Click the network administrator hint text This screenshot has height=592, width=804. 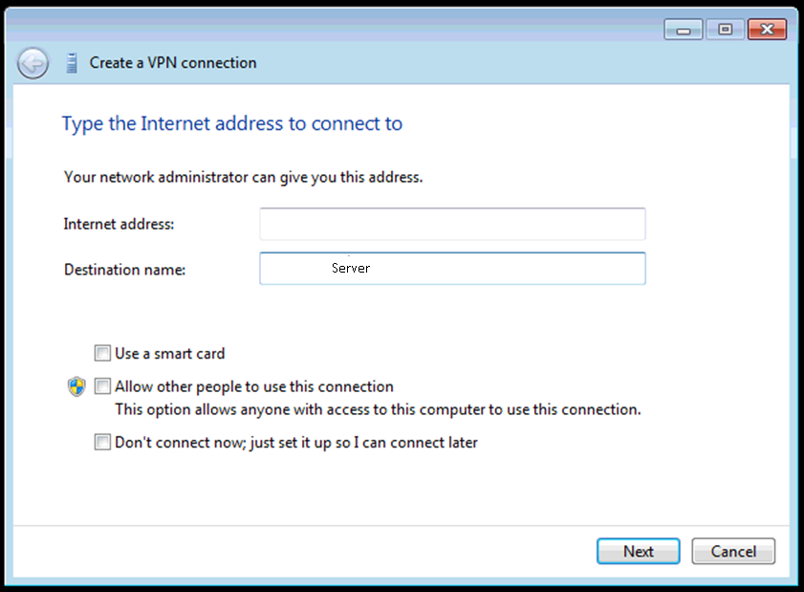pyautogui.click(x=244, y=177)
